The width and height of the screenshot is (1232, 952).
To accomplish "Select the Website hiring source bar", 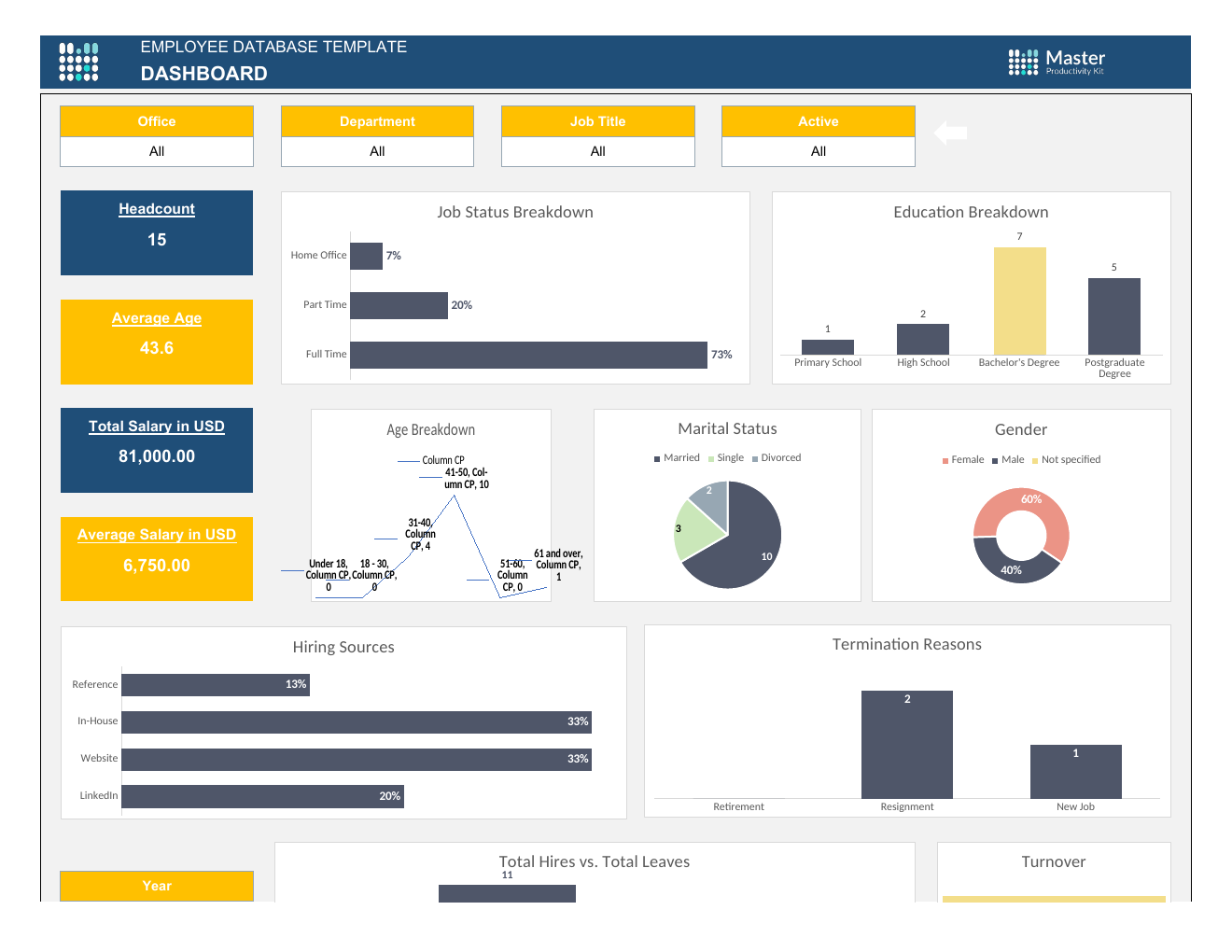I will tap(357, 760).
